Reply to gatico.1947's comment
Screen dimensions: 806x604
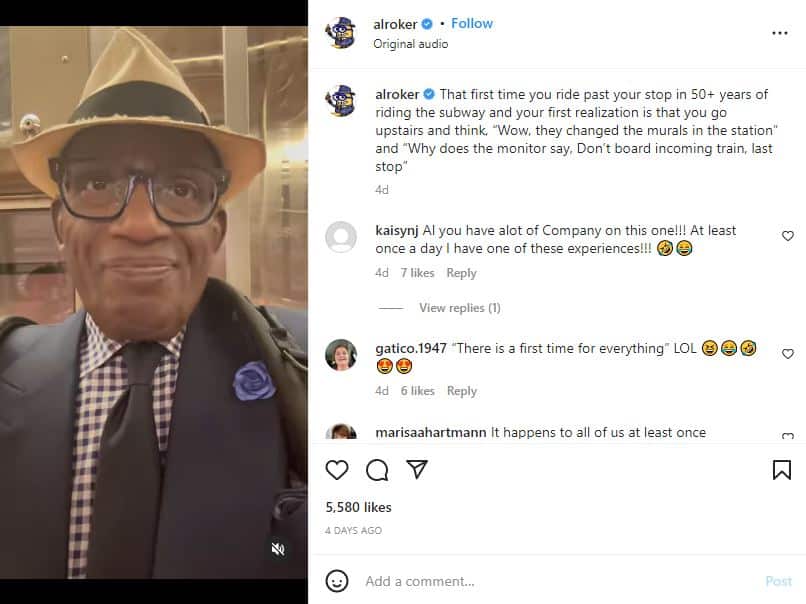[x=461, y=390]
